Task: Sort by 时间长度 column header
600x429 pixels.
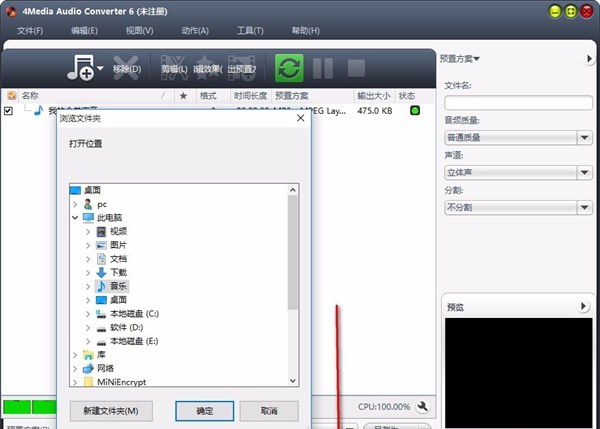Action: (250, 96)
